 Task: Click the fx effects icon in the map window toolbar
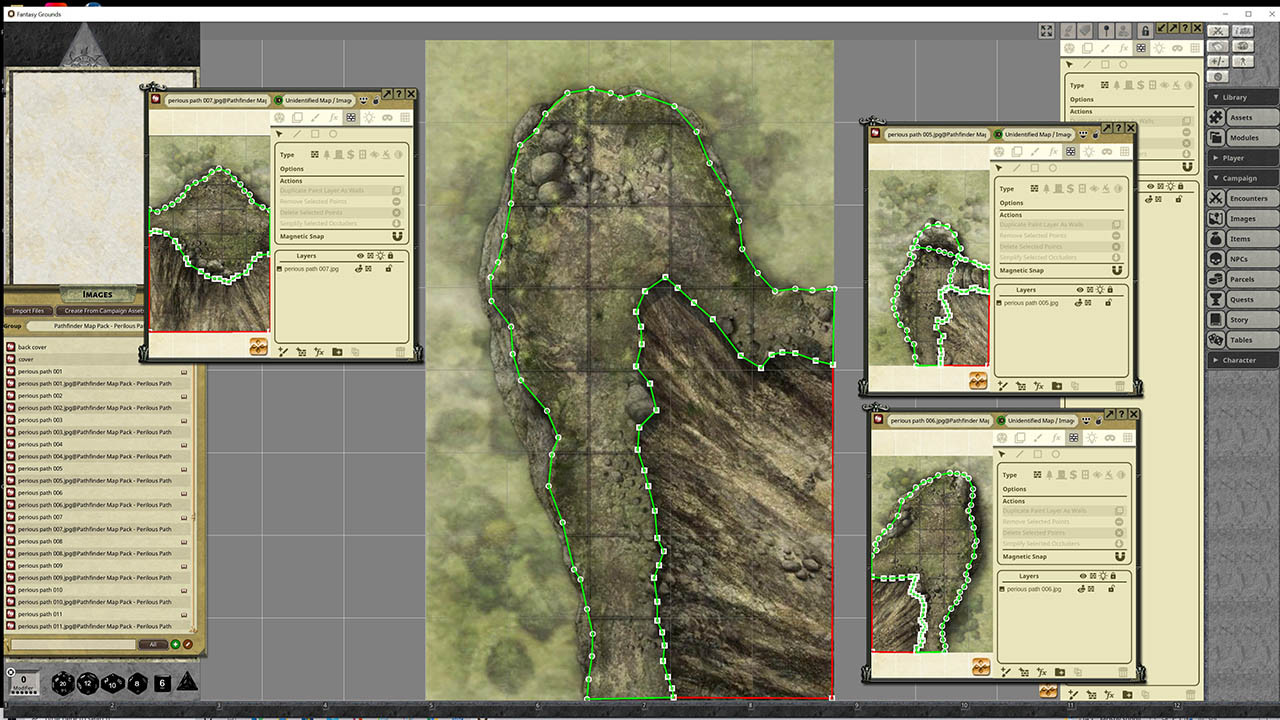point(333,117)
